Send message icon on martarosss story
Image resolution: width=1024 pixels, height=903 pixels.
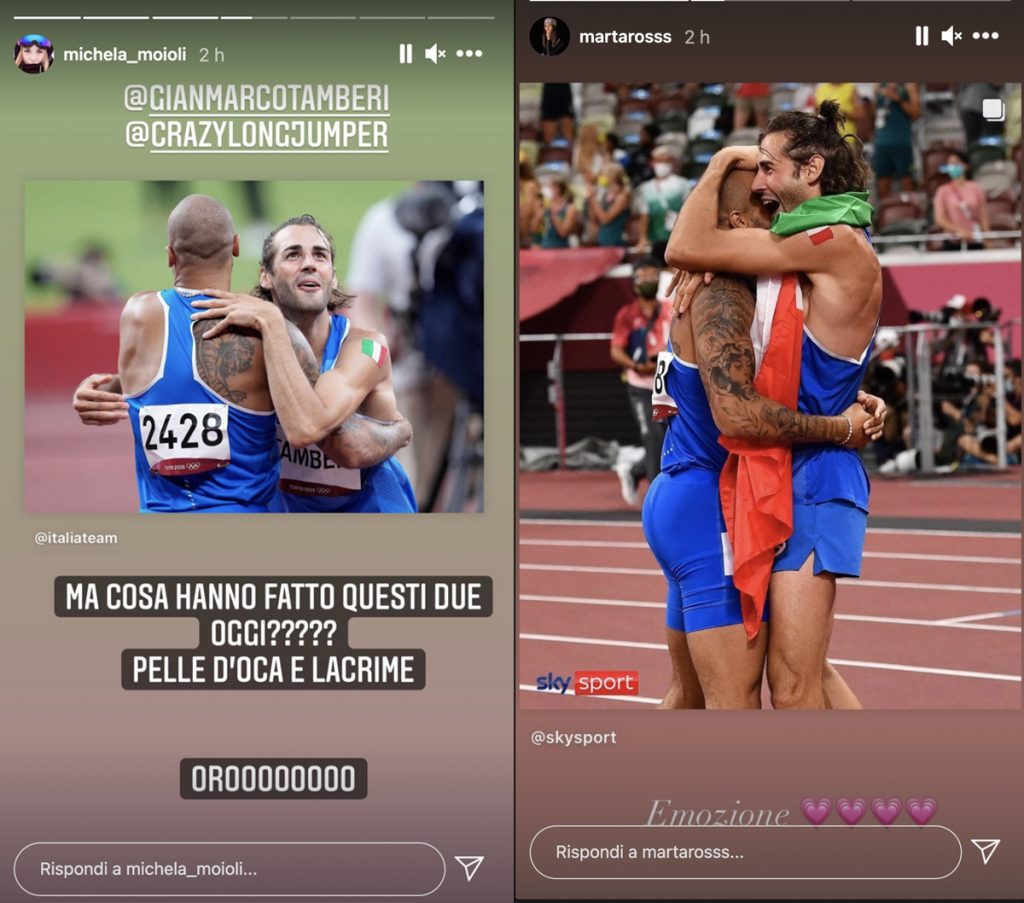tap(985, 851)
